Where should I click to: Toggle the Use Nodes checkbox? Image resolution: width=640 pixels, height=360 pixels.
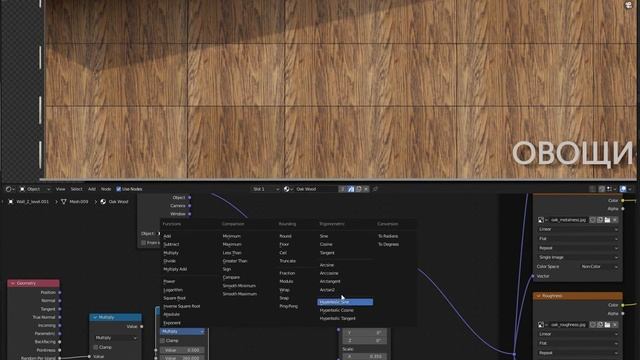(119, 189)
